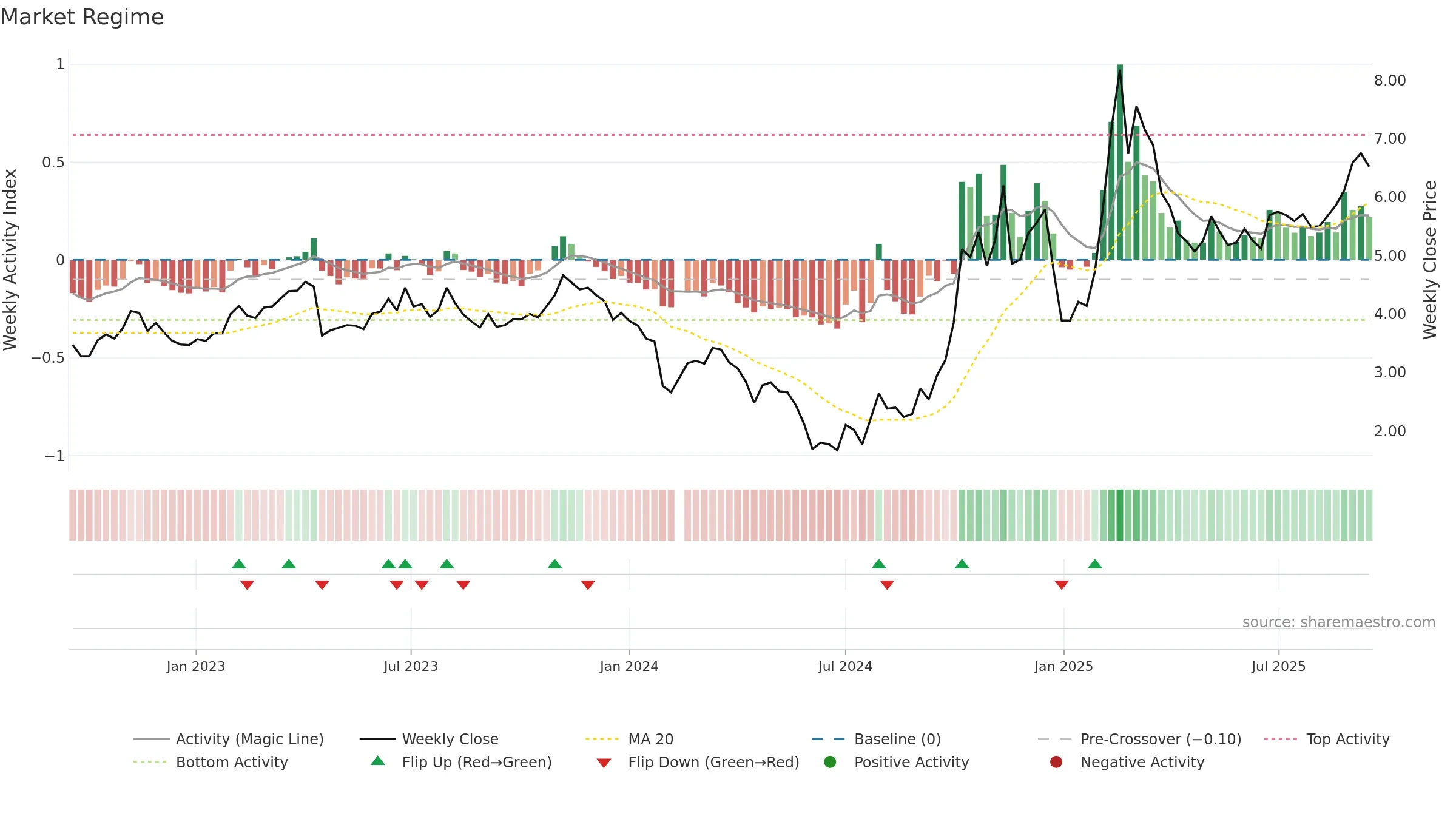Click the Market Regime chart title
The height and width of the screenshot is (819, 1456).
coord(82,17)
